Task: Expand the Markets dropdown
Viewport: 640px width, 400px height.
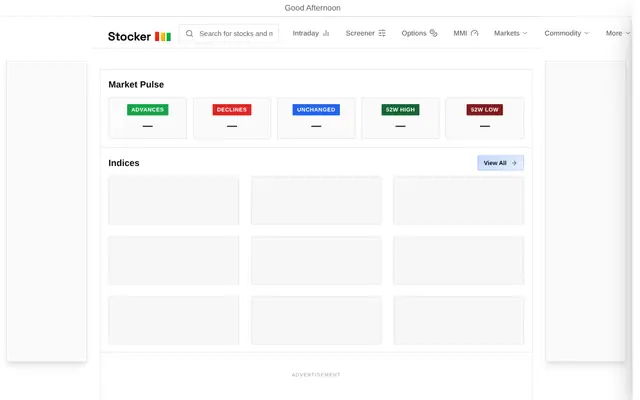Action: (x=511, y=33)
